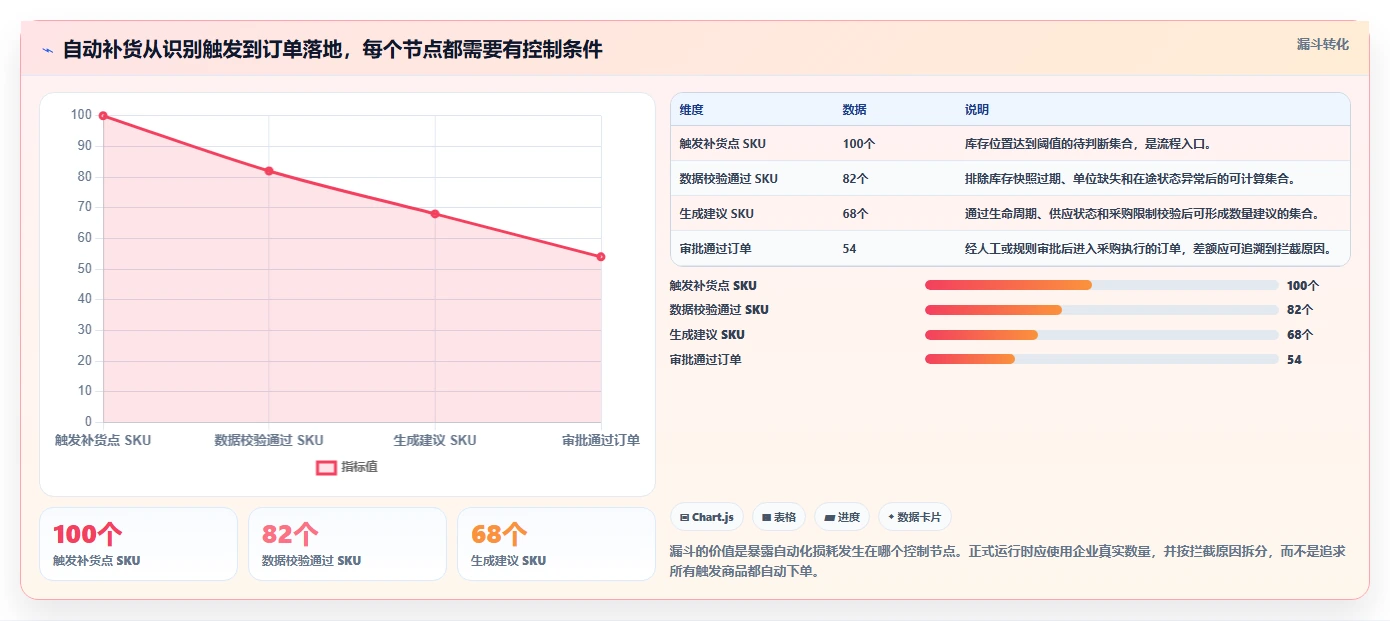This screenshot has height=621, width=1390.
Task: Select the 数据卡片 chip
Action: click(x=915, y=517)
